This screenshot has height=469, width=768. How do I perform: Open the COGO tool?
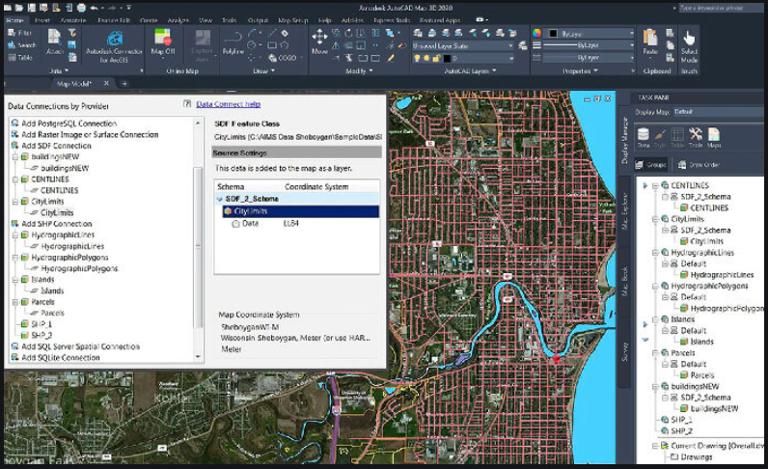tap(283, 58)
